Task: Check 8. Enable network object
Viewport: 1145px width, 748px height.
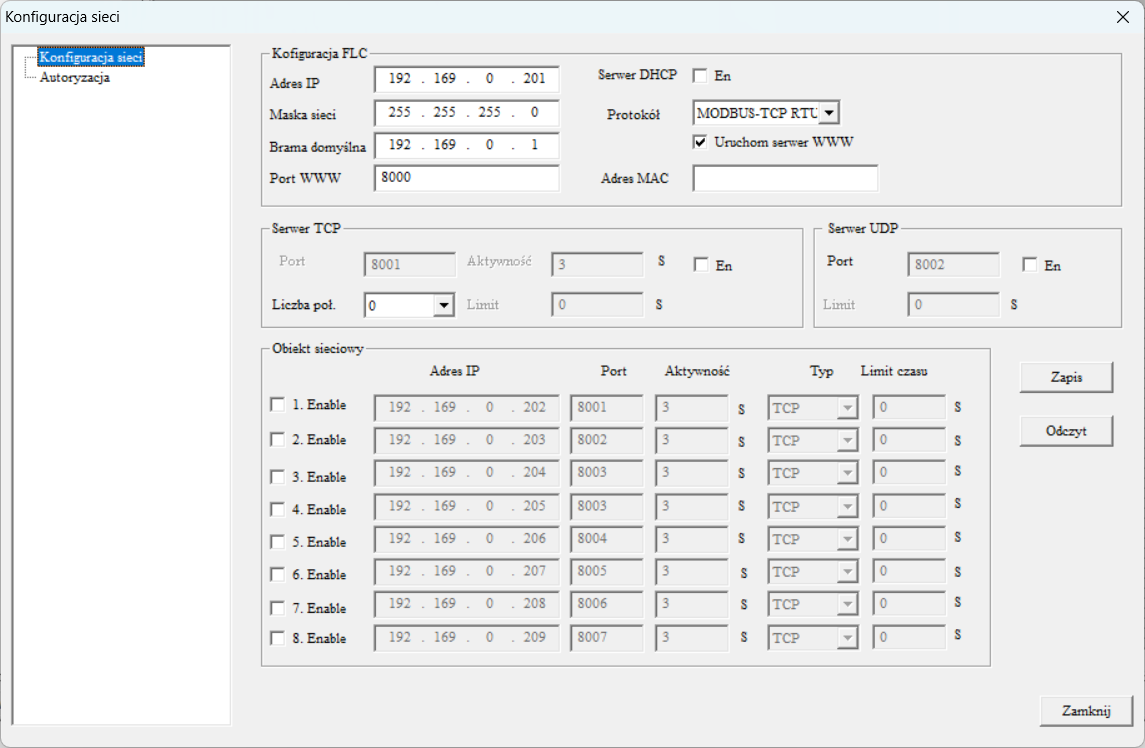Action: pyautogui.click(x=277, y=638)
